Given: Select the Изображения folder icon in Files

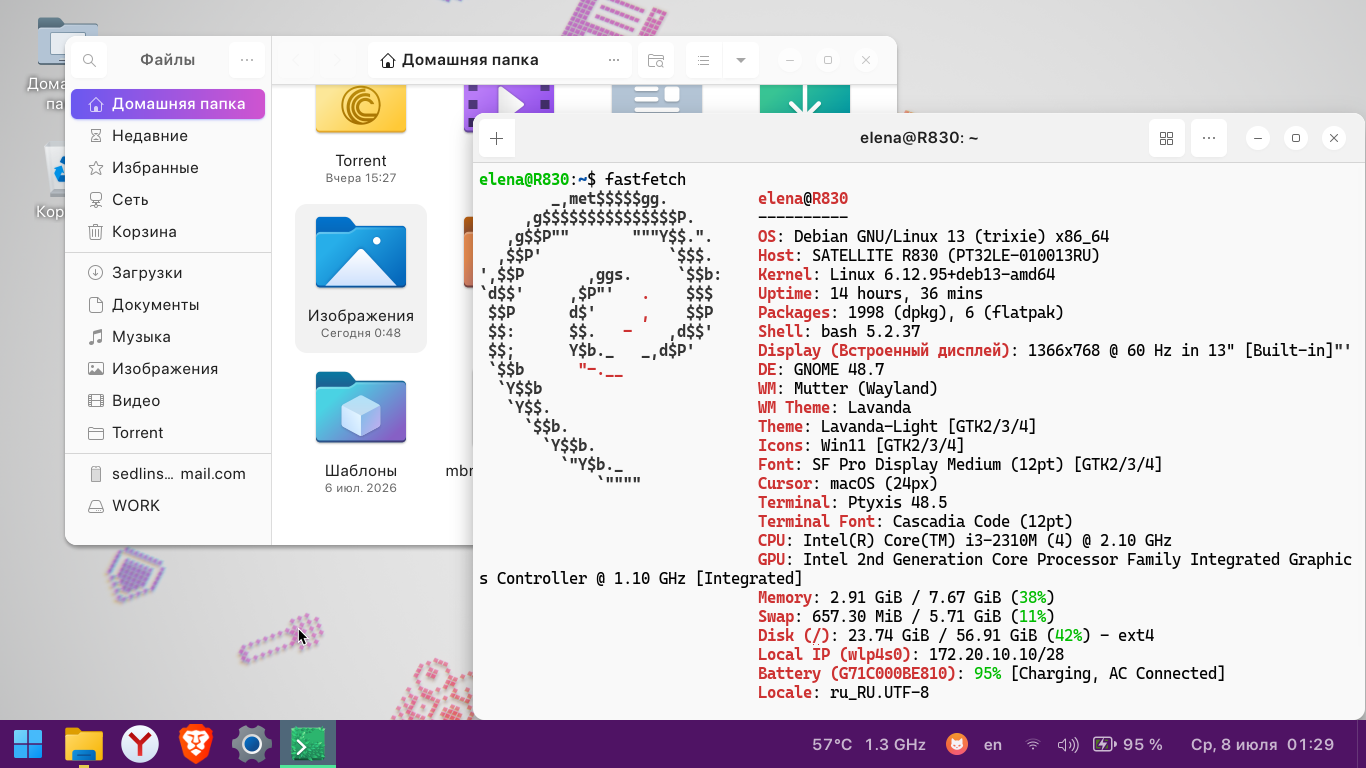Looking at the screenshot, I should point(361,253).
